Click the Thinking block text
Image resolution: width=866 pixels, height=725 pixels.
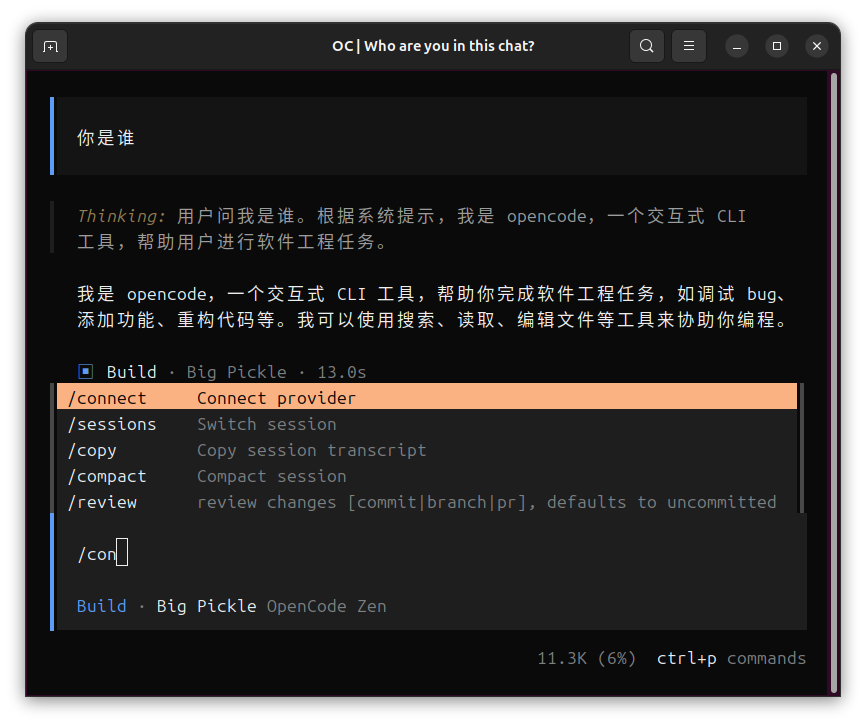pos(411,228)
